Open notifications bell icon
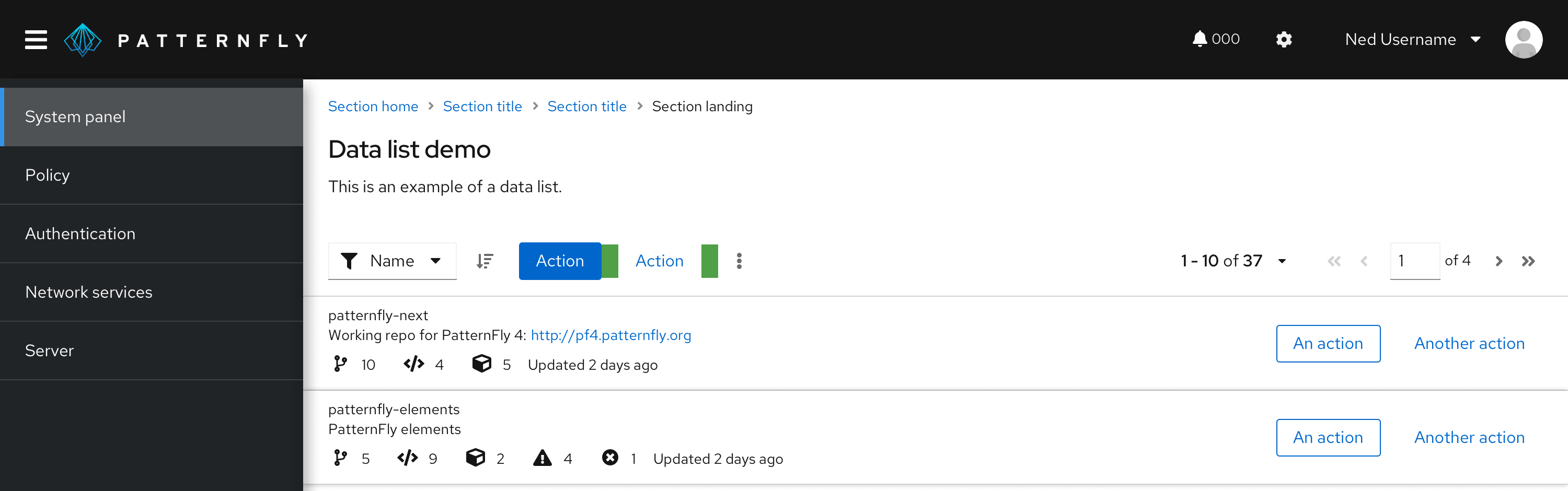Viewport: 1568px width, 491px height. pyautogui.click(x=1198, y=39)
